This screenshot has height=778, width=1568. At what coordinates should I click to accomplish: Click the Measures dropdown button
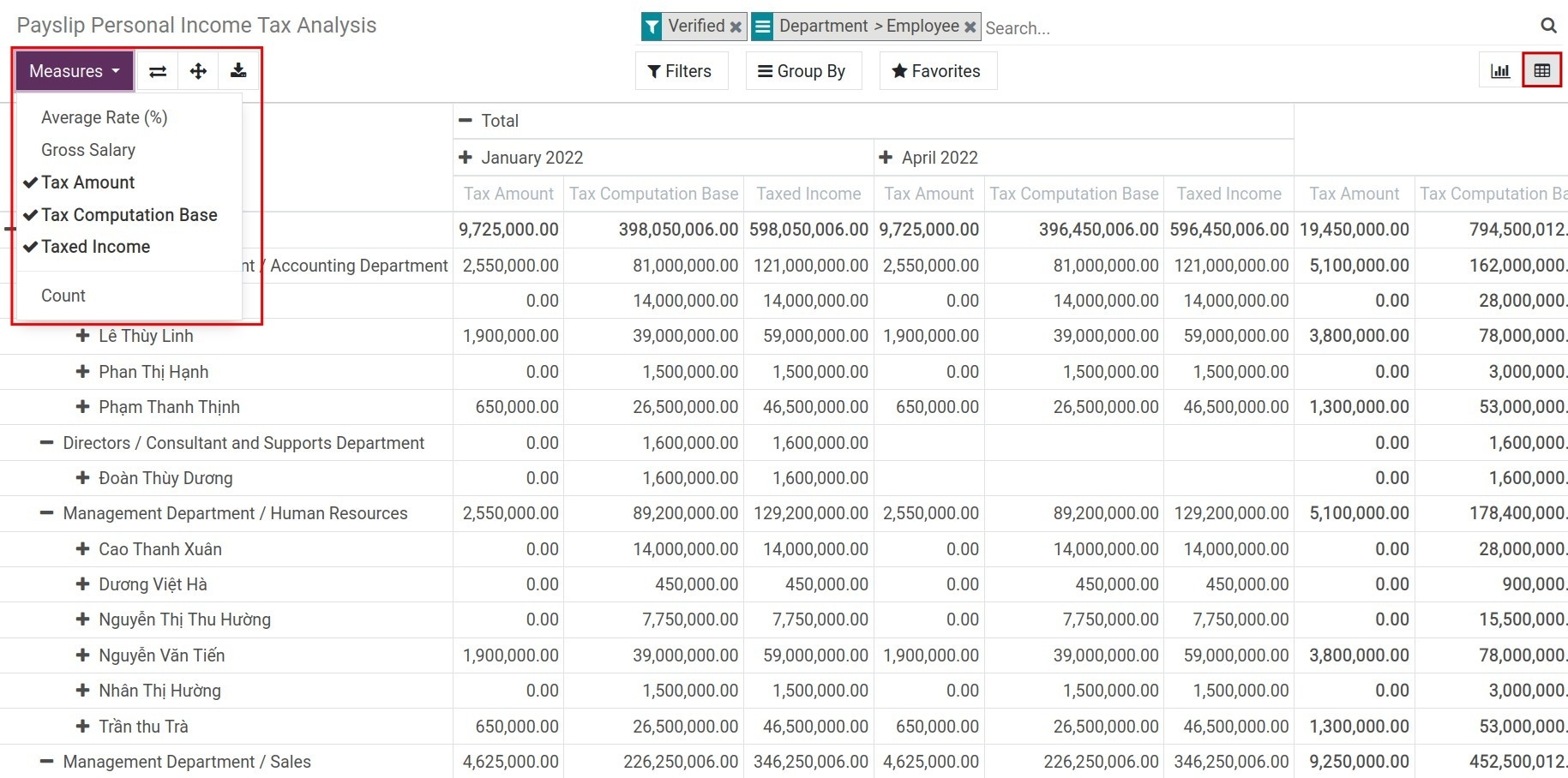pyautogui.click(x=73, y=70)
